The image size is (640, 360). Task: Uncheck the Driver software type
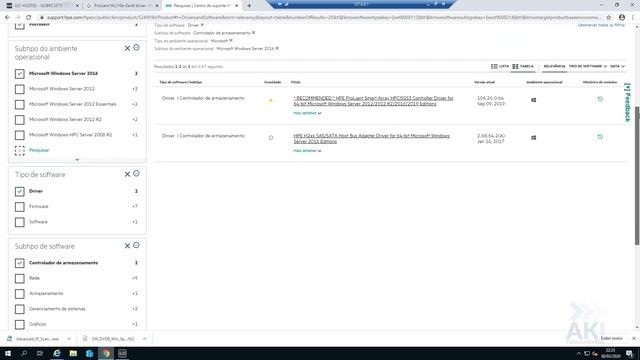coord(19,191)
